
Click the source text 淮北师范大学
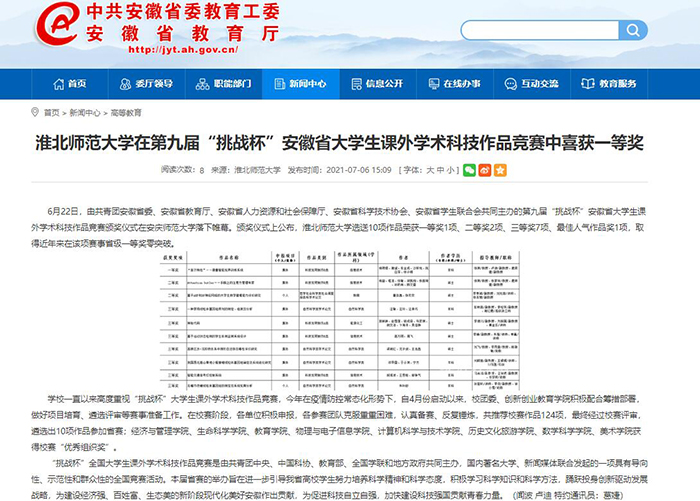(258, 170)
